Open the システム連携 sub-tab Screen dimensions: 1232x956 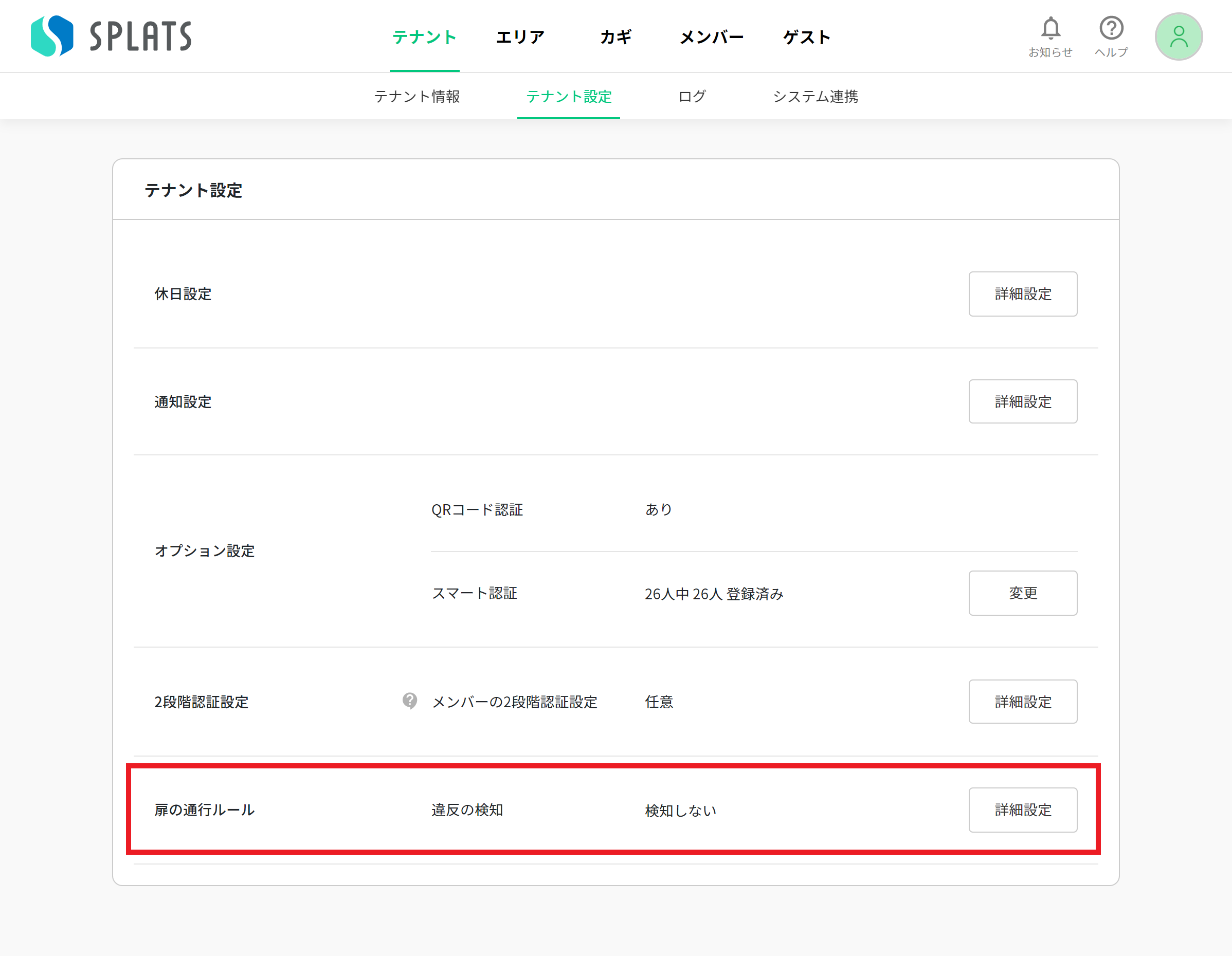pyautogui.click(x=815, y=97)
